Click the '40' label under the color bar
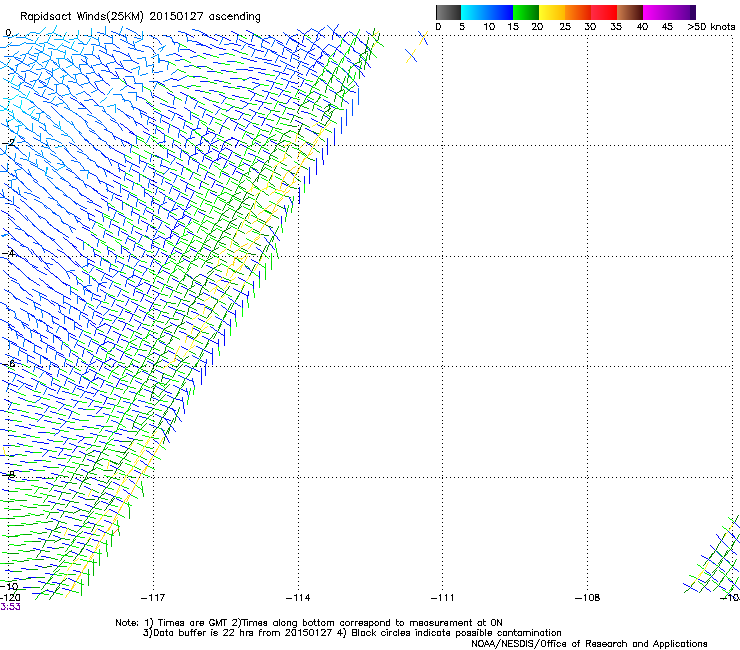This screenshot has height=650, width=740. coord(642,27)
